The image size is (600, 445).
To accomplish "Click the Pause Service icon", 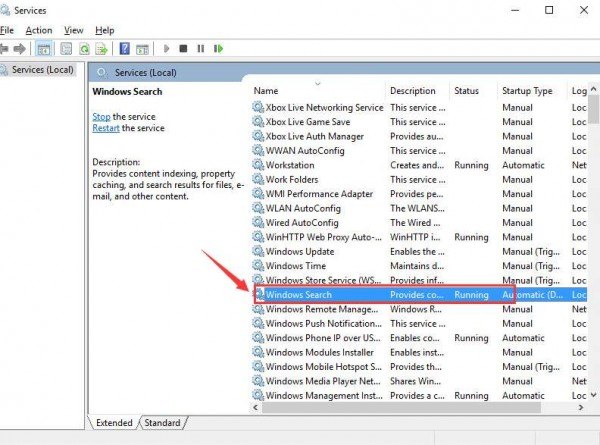I will 201,49.
